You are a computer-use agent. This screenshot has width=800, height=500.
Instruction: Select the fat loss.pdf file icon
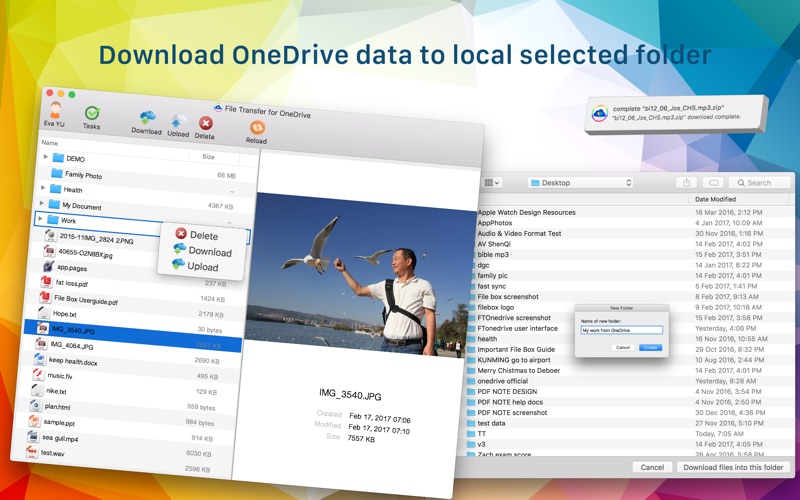46,281
